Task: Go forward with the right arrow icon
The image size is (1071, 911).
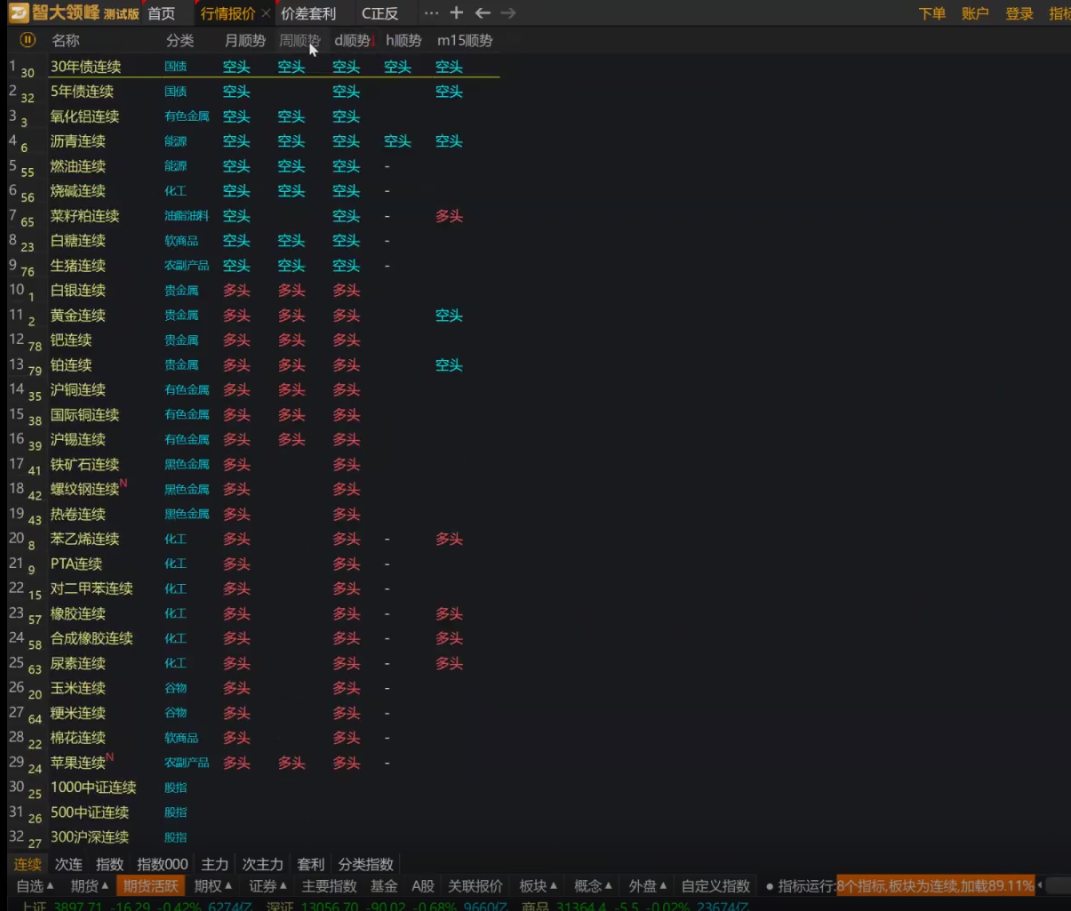Action: [508, 13]
